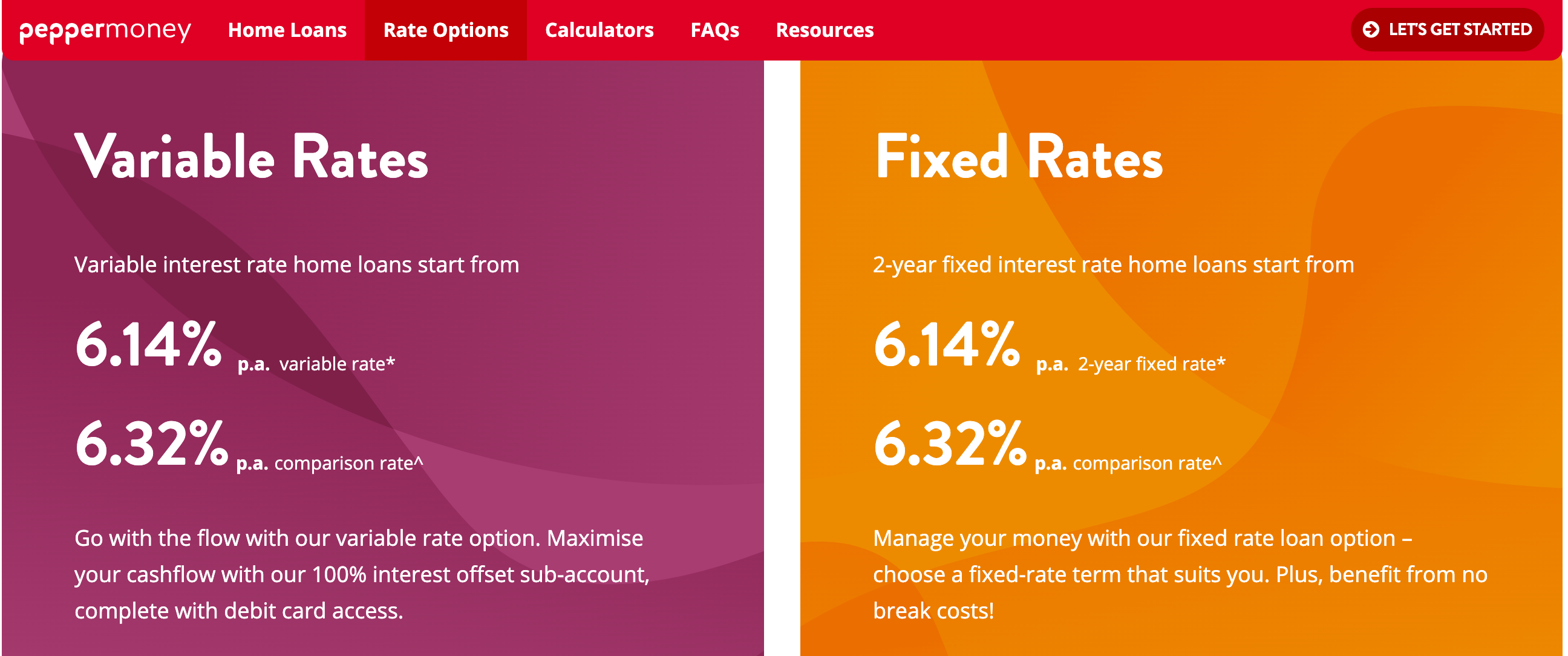This screenshot has height=656, width=1568.
Task: Click the fixed rate description paragraph
Action: [1180, 574]
